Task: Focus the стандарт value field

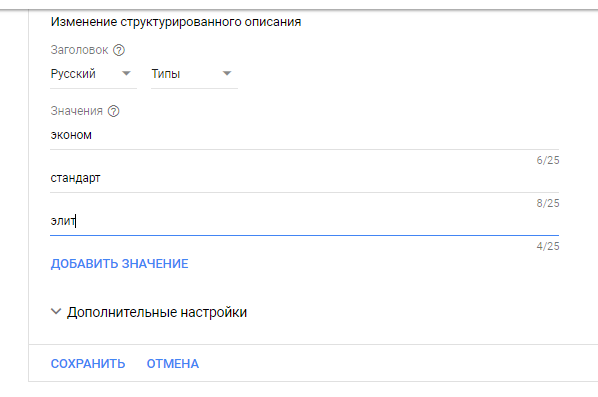Action: (x=304, y=178)
